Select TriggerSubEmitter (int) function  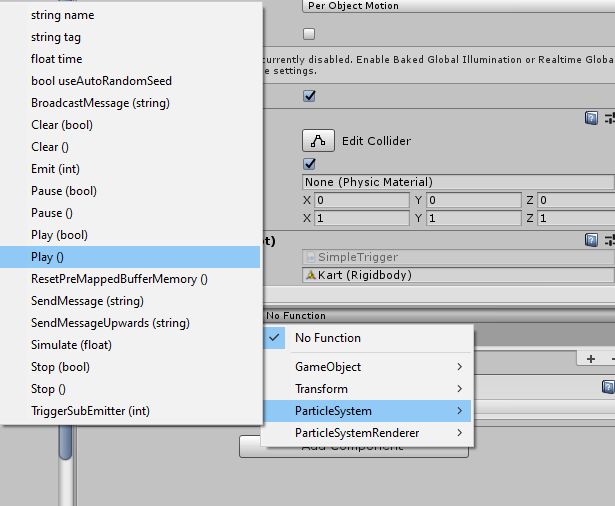tap(130, 411)
